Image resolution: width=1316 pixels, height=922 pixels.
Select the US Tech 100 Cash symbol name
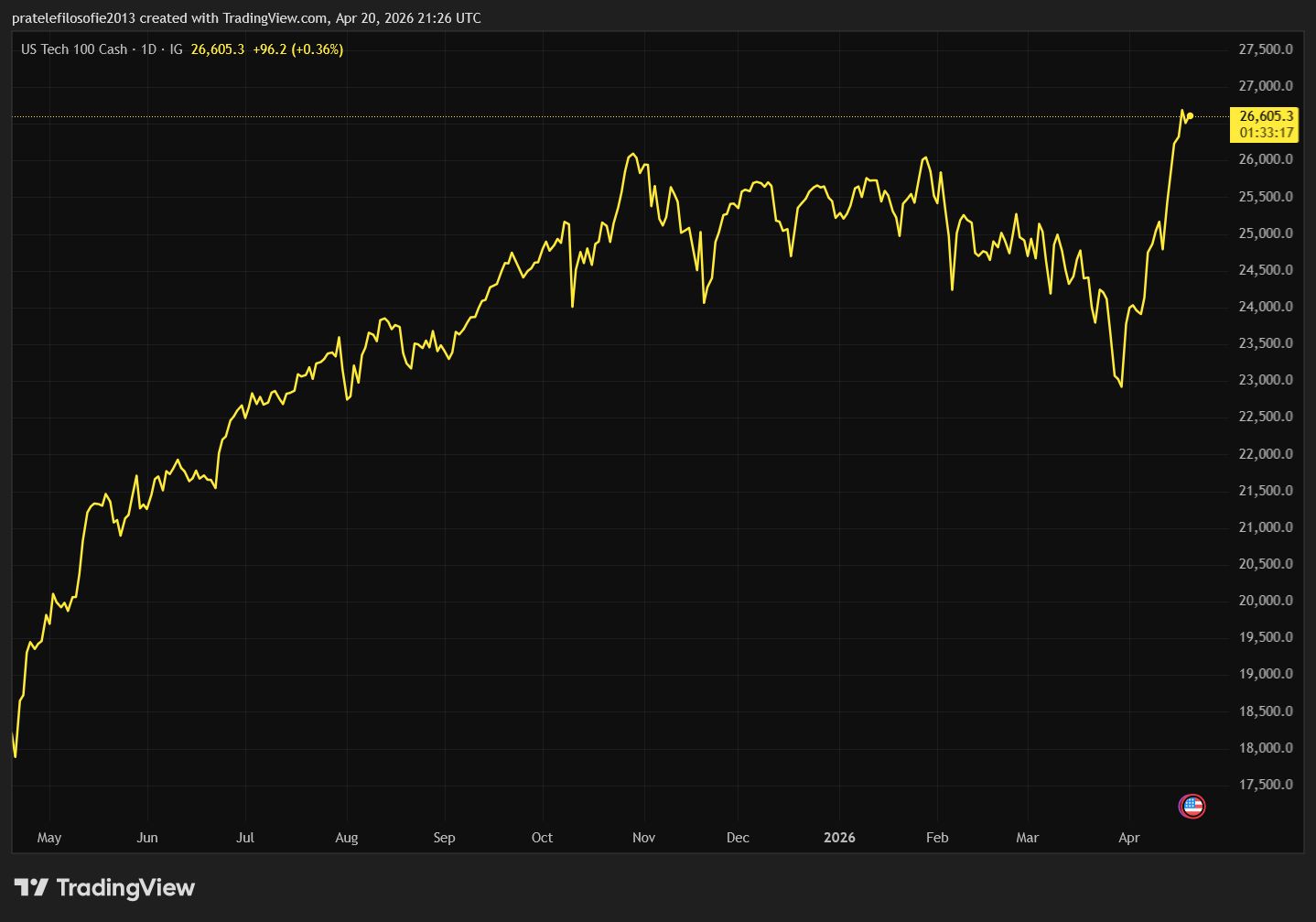coord(73,49)
